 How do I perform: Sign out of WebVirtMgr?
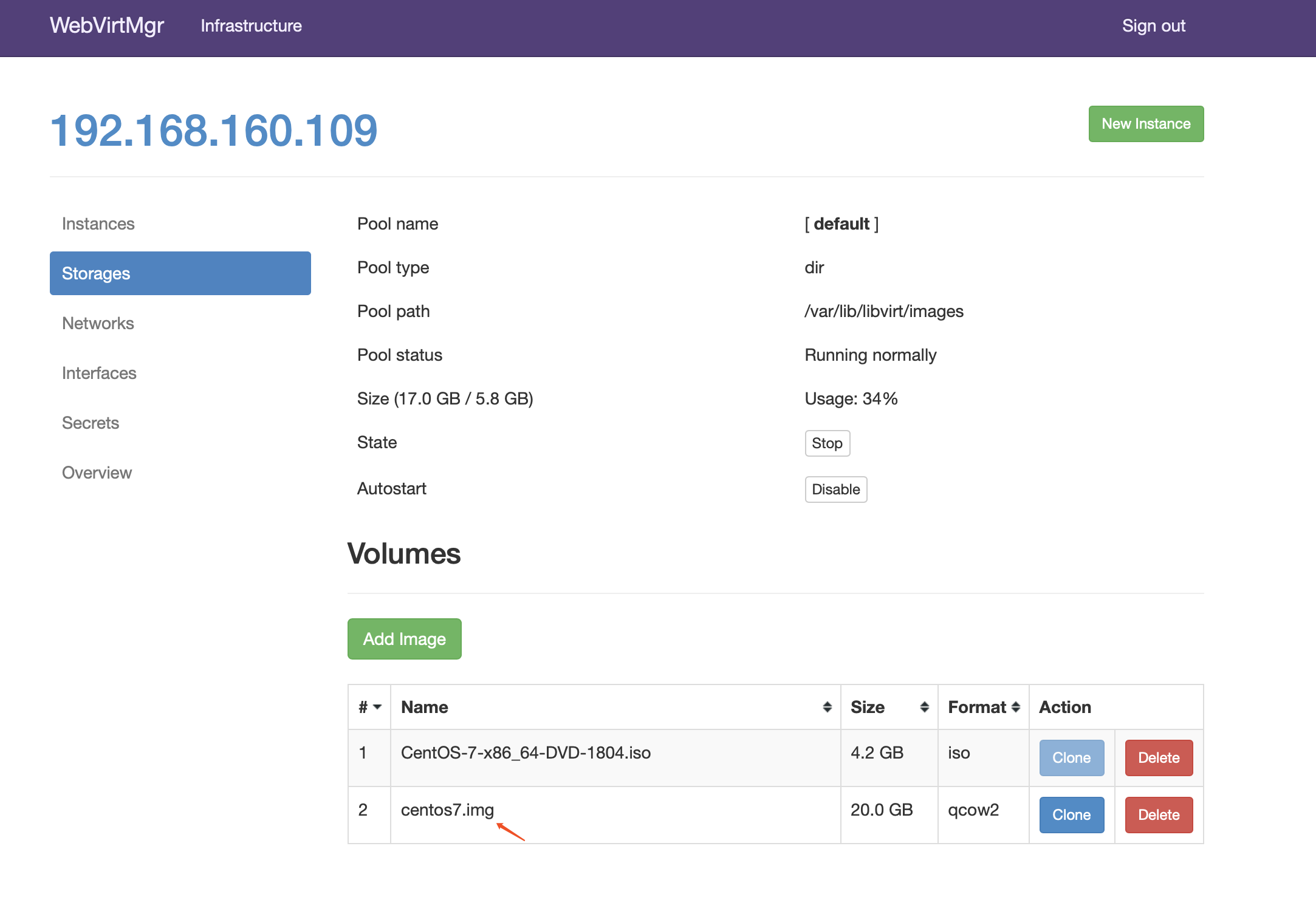[x=1153, y=26]
